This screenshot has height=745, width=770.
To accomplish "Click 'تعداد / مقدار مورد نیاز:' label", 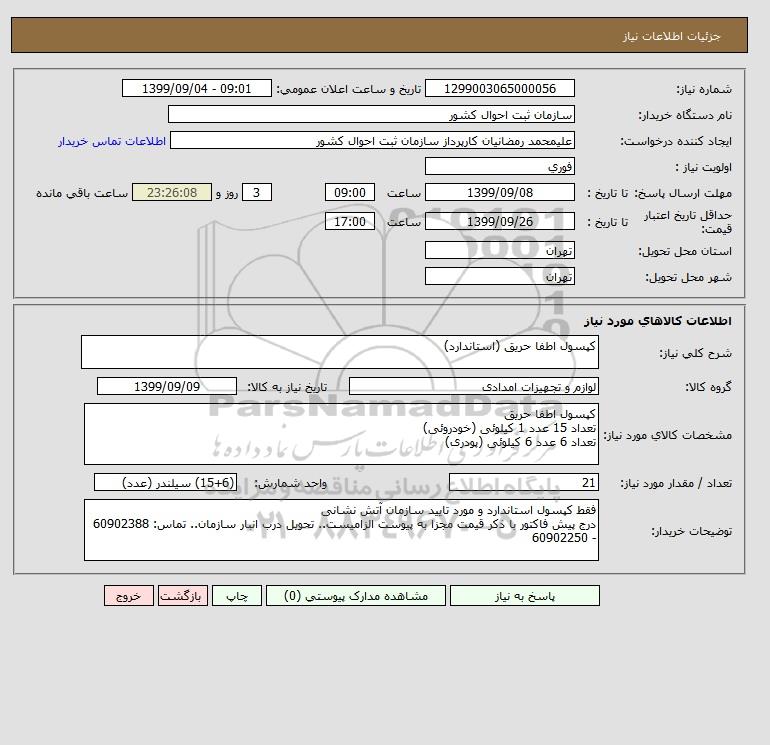I will pyautogui.click(x=676, y=484).
